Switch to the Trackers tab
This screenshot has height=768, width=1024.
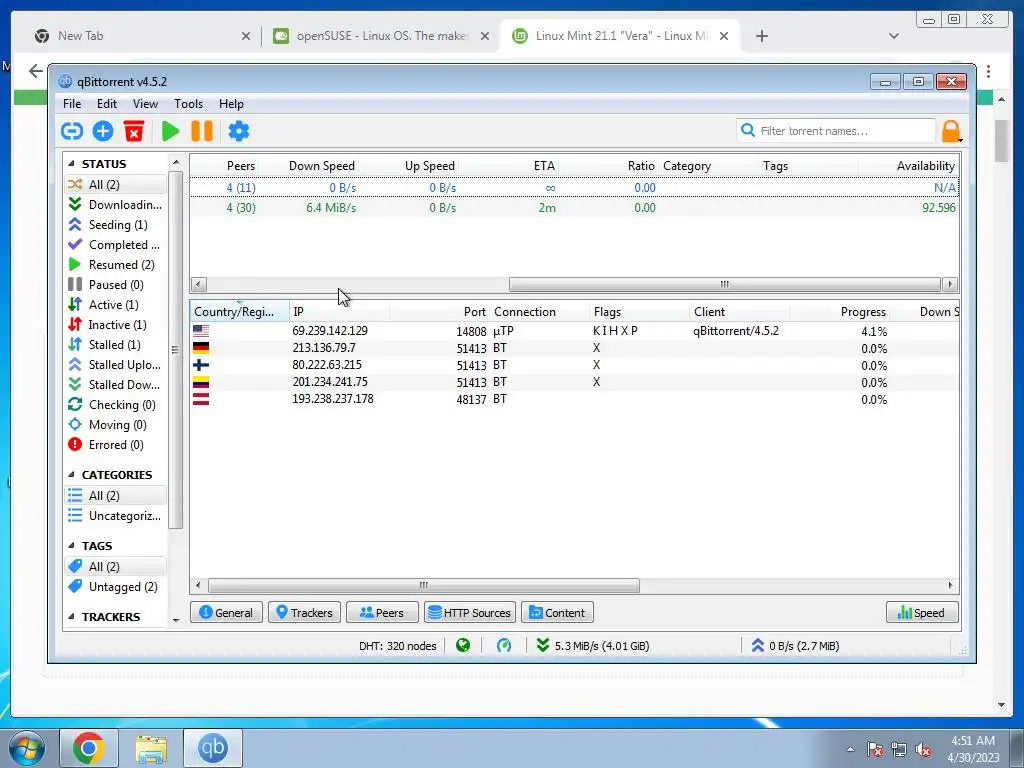tap(304, 613)
